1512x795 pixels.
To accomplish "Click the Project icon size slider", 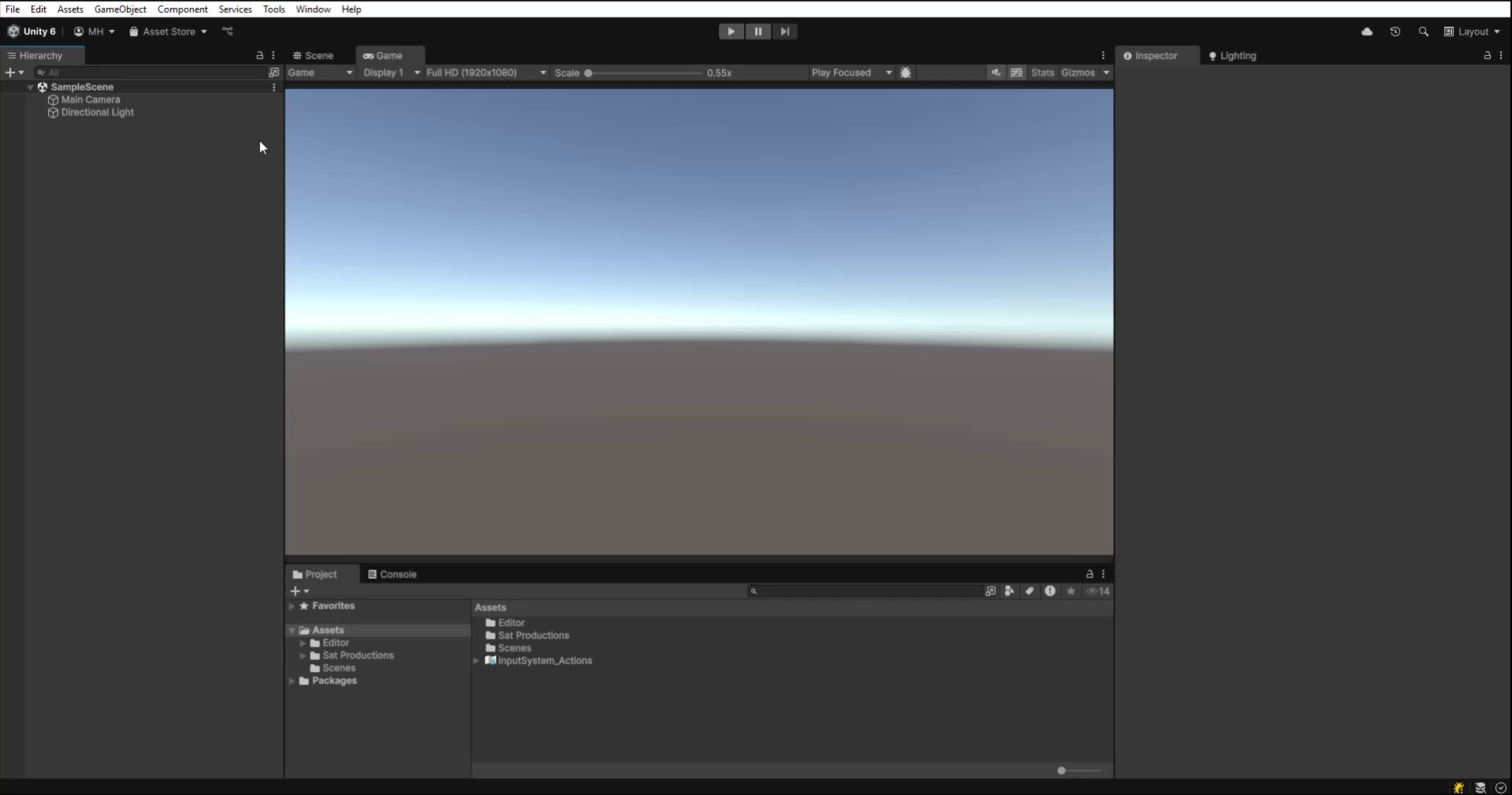I will click(1078, 771).
